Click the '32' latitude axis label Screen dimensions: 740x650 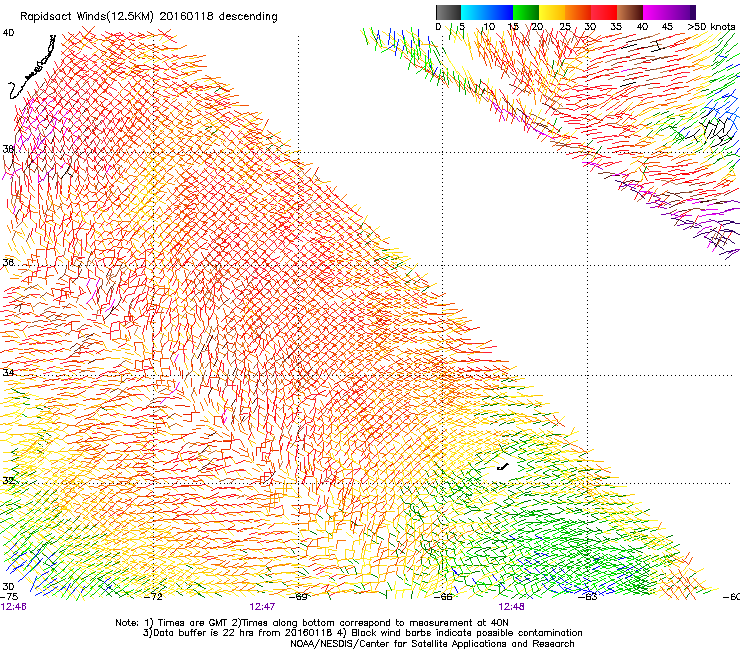(8, 481)
